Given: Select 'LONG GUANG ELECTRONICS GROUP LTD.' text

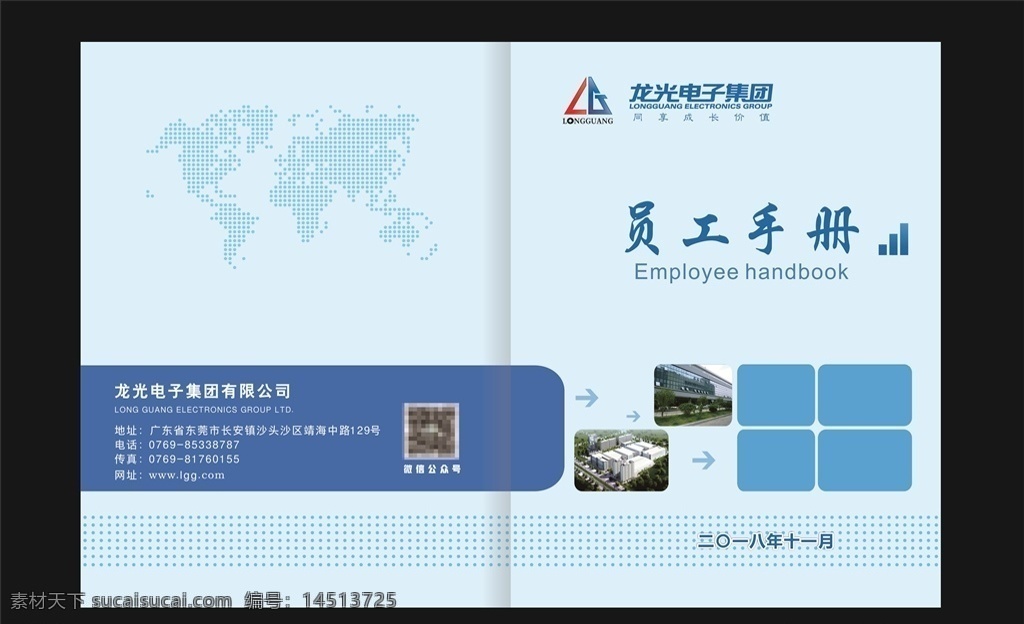Looking at the screenshot, I should [x=204, y=410].
